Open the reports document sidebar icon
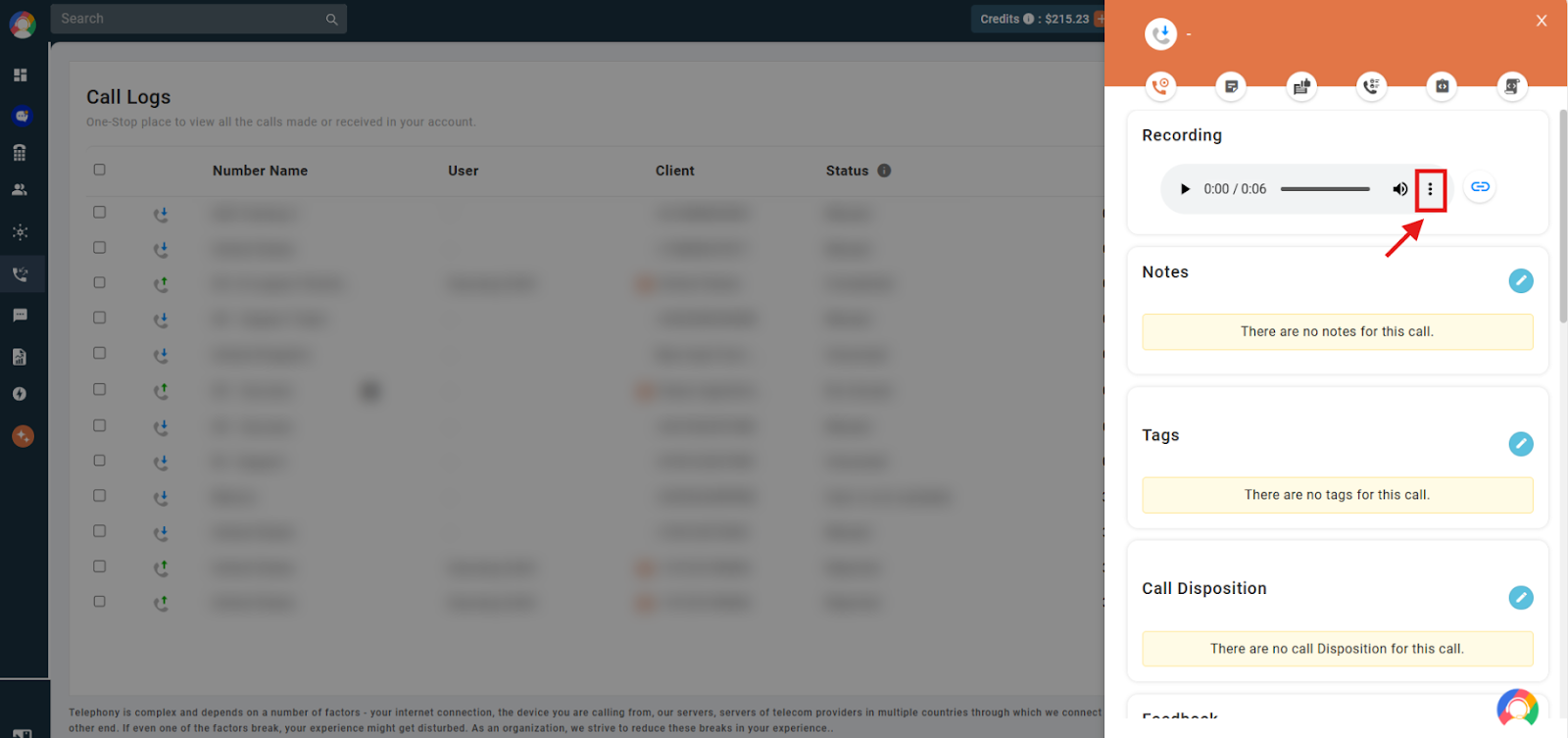1568x738 pixels. pos(20,357)
